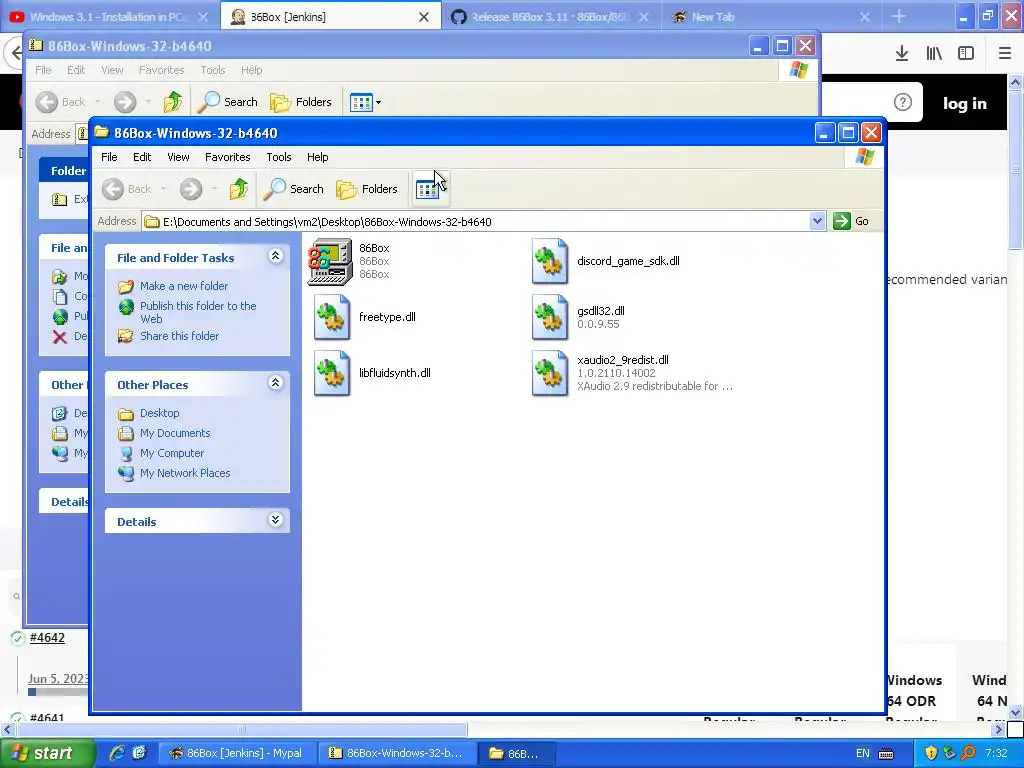Open build #4642 link
The height and width of the screenshot is (768, 1024).
tap(47, 637)
